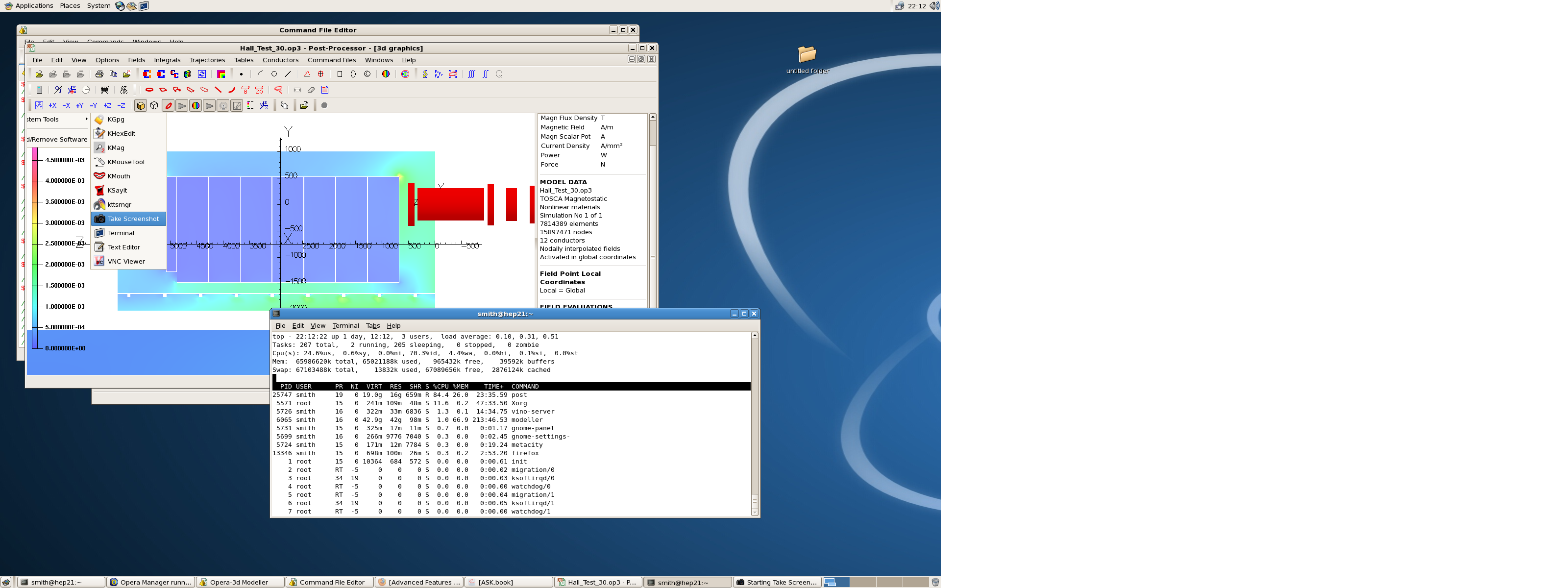Switch to Opera-3d Modeller taskbar button
The height and width of the screenshot is (588, 1568).
coord(239,583)
